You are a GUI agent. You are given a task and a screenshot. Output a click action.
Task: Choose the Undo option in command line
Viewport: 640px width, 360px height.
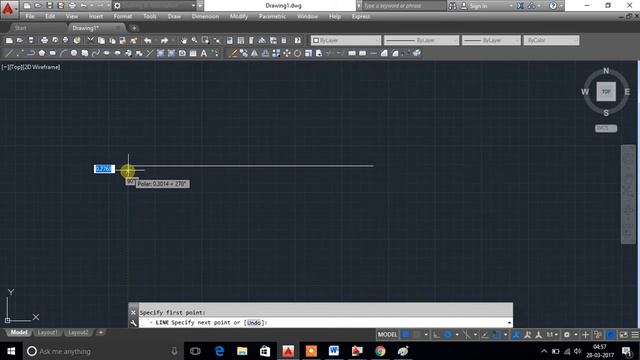[x=254, y=323]
